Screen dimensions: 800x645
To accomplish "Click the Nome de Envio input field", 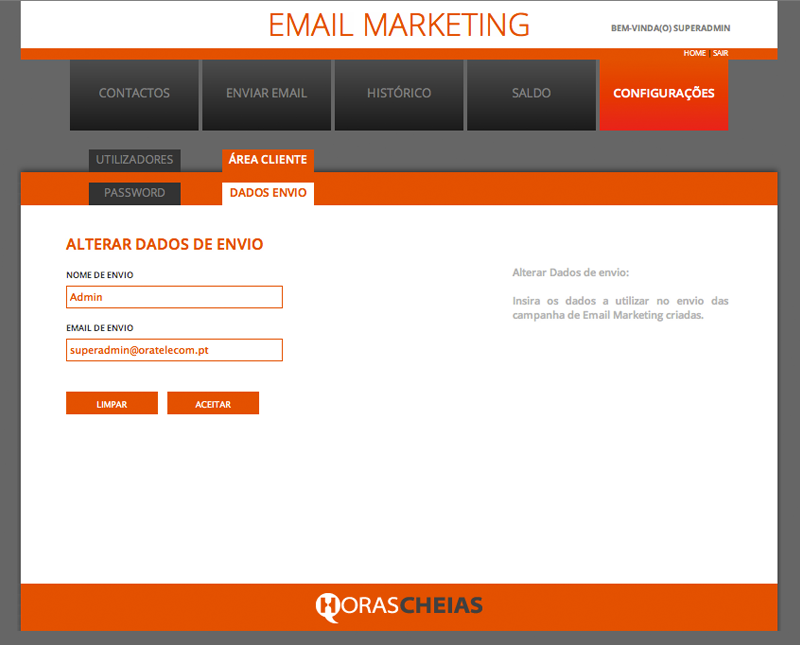I will pyautogui.click(x=174, y=297).
